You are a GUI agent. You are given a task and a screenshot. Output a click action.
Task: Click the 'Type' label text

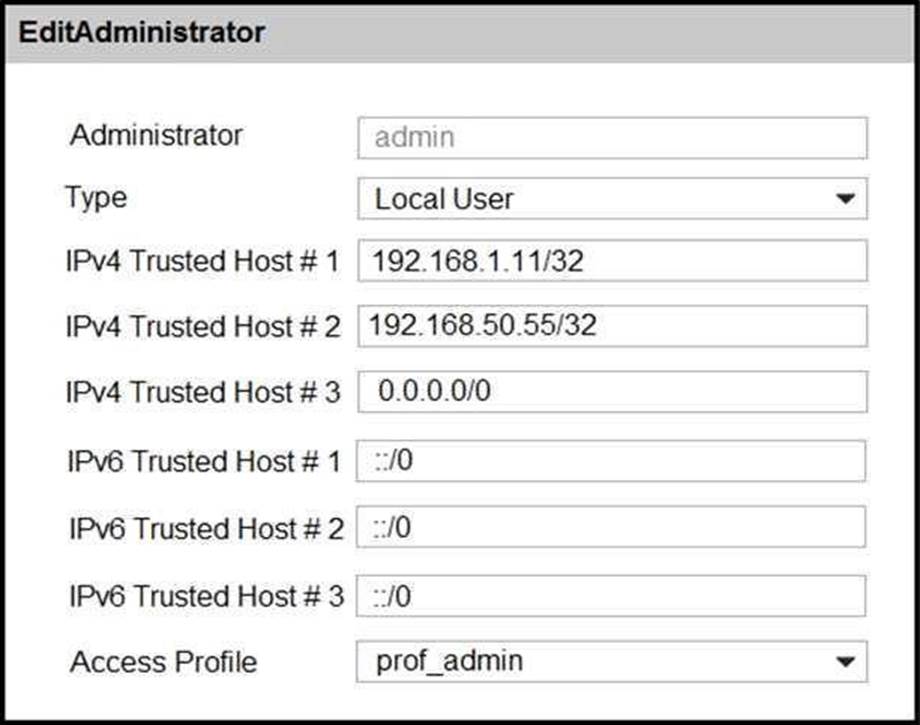coord(96,197)
